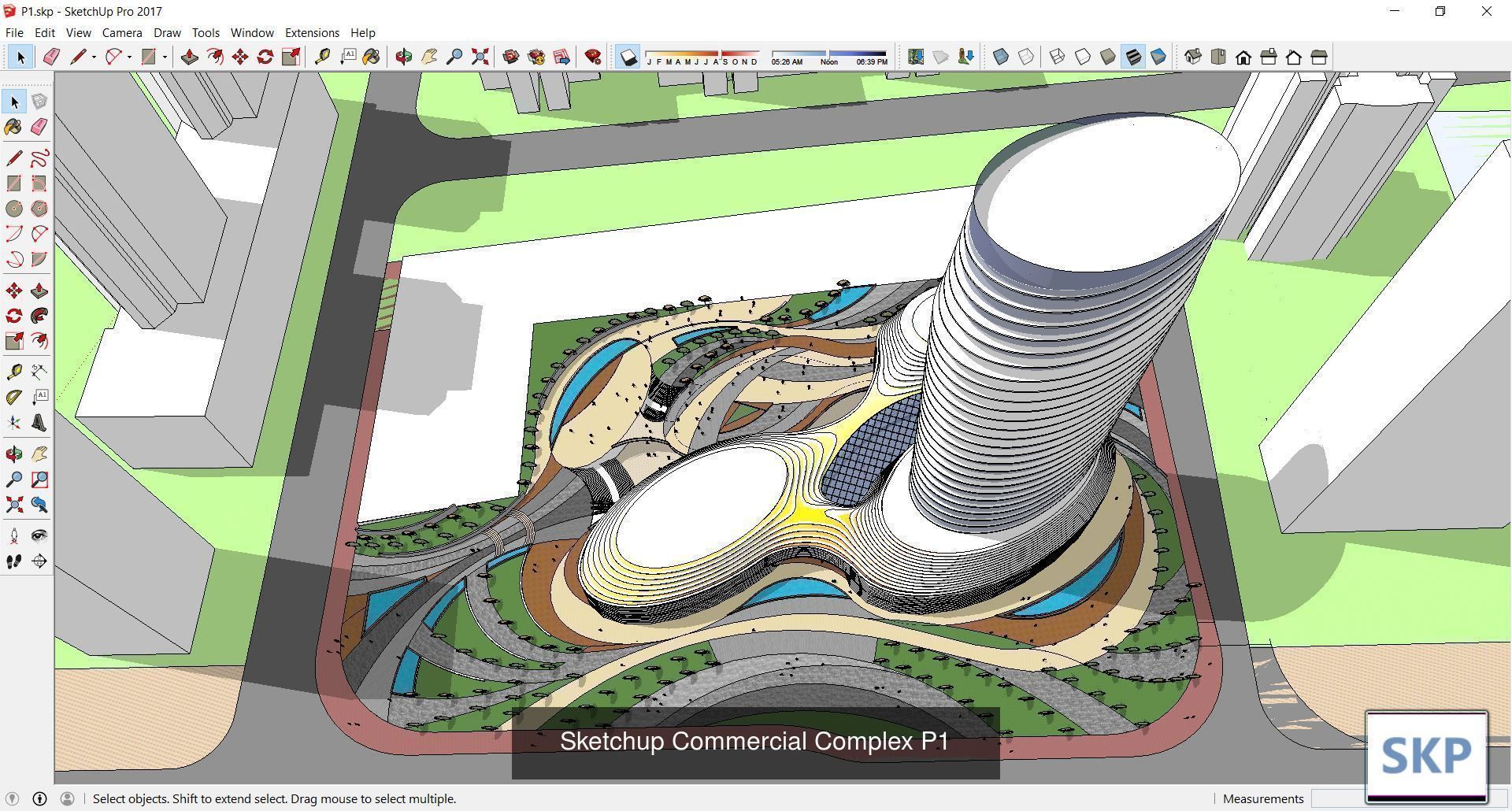The width and height of the screenshot is (1512, 811).
Task: Enable Wireframe face style
Action: pos(1058,57)
